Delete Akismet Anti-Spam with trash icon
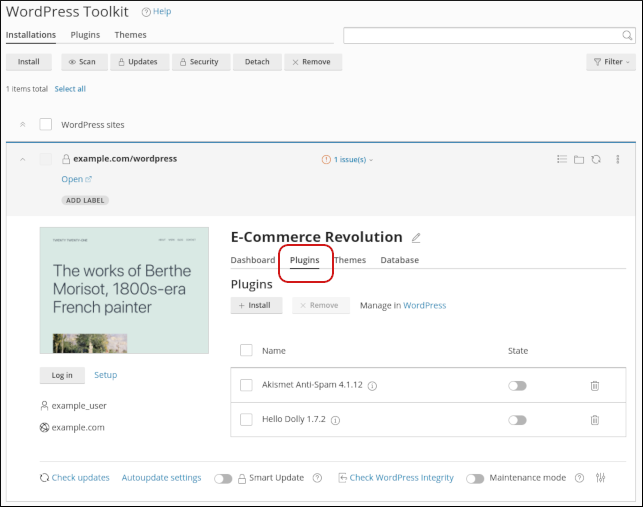The height and width of the screenshot is (507, 643). (595, 386)
